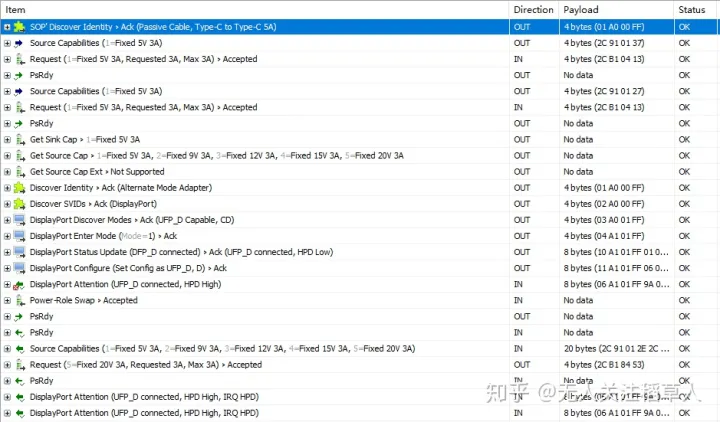The height and width of the screenshot is (422, 720).
Task: Click the icon of DisplayPort Attention HPD High row without IRQ
Action: (19, 285)
